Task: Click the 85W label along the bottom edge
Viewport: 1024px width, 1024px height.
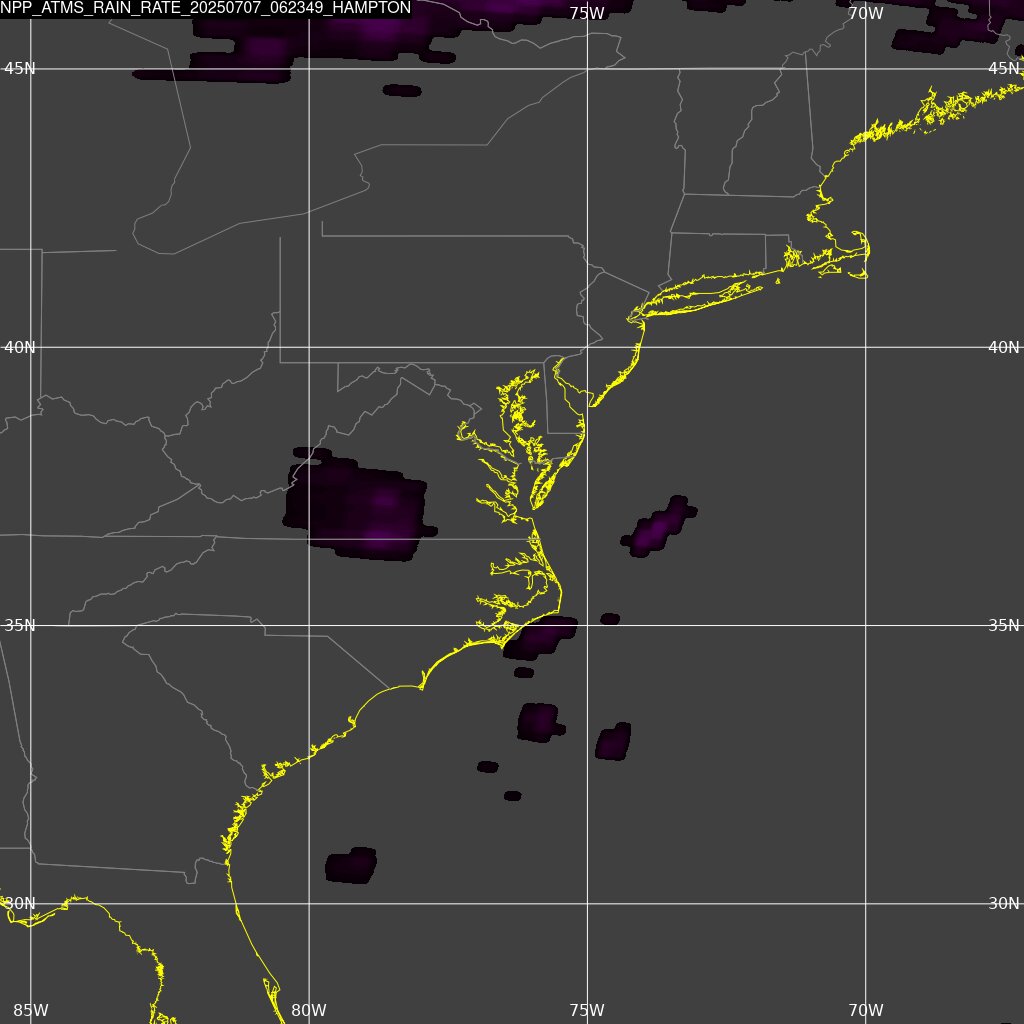Action: pos(31,1010)
